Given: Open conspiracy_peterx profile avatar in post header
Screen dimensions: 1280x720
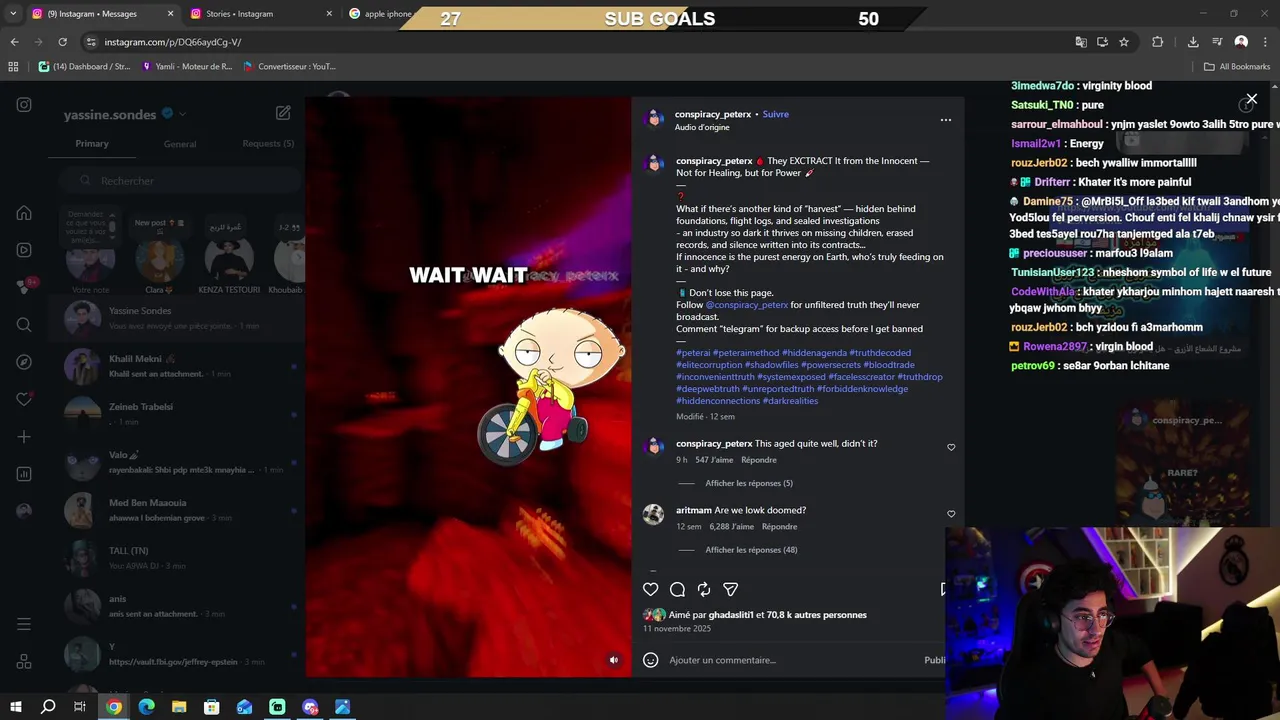Looking at the screenshot, I should point(654,120).
